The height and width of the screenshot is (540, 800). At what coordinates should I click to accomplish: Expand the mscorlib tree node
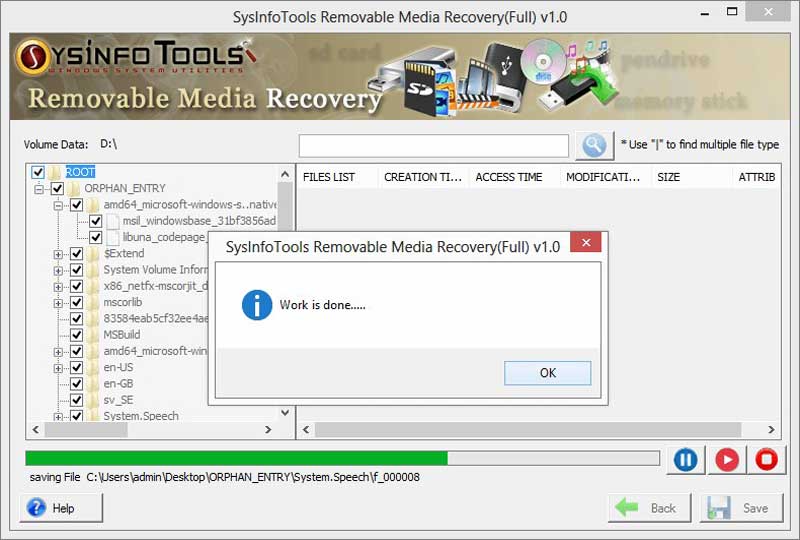[x=58, y=303]
